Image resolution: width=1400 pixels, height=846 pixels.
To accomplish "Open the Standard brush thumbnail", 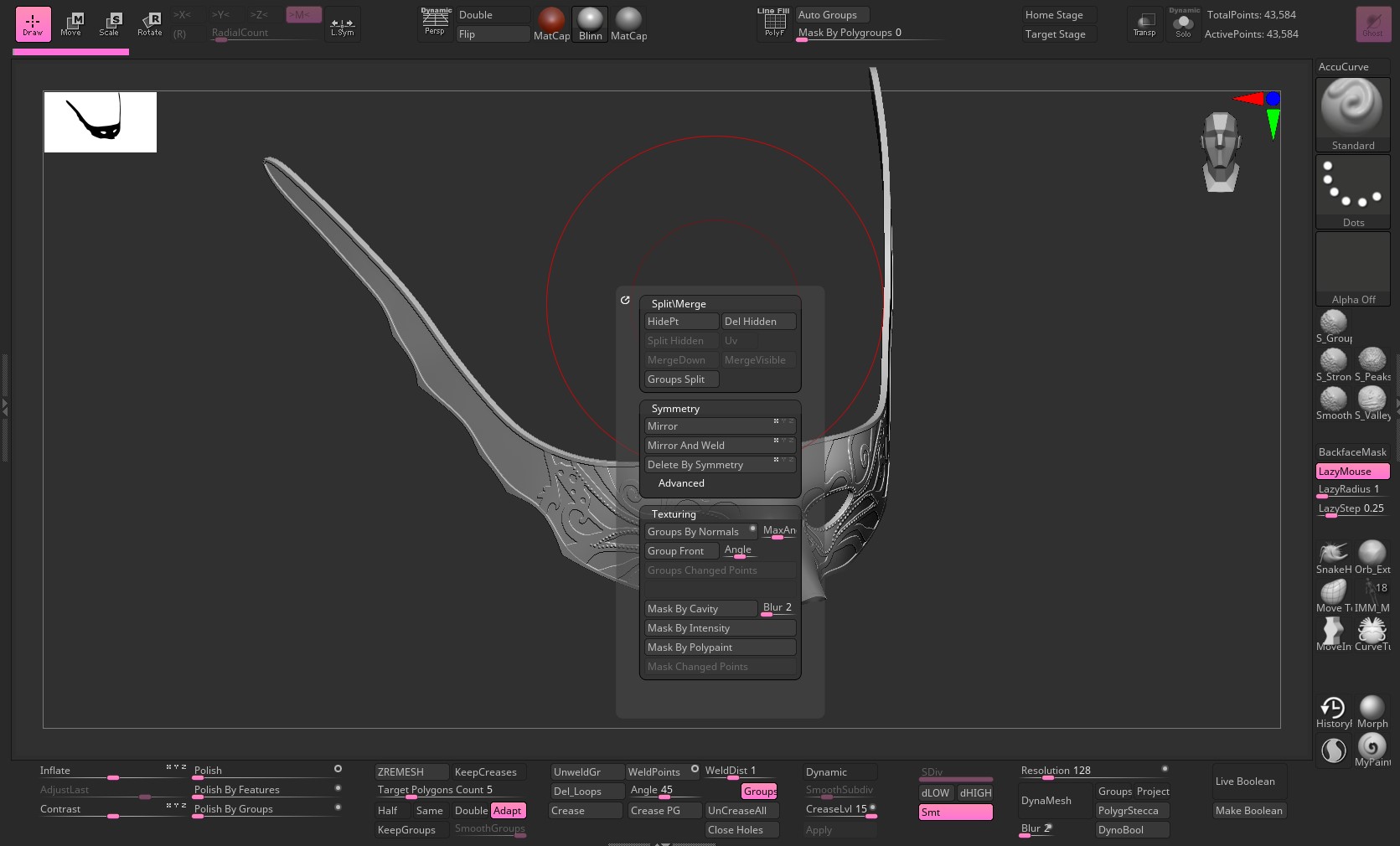I will point(1352,114).
